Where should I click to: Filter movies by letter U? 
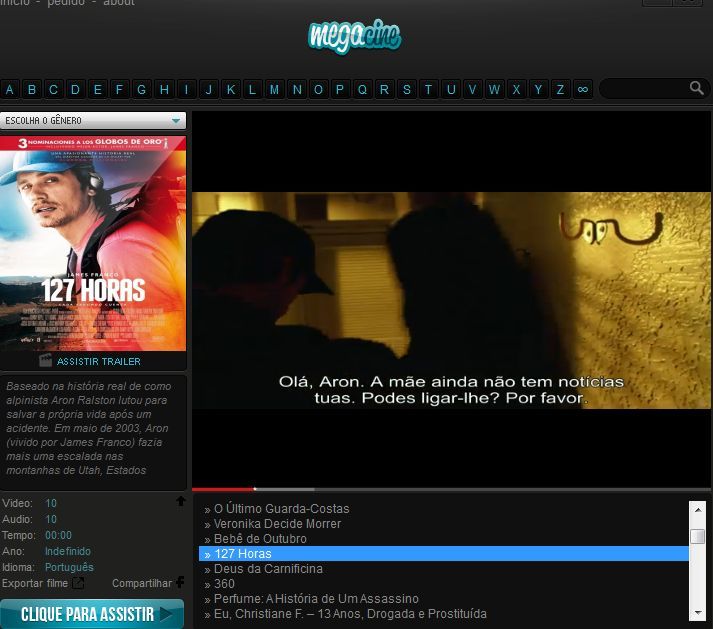tap(451, 89)
